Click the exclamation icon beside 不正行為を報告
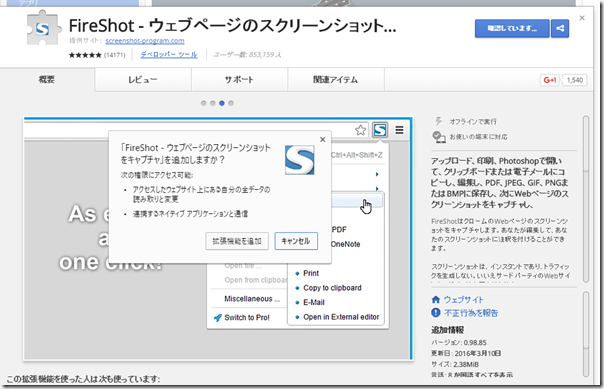The height and width of the screenshot is (389, 604). tap(436, 312)
